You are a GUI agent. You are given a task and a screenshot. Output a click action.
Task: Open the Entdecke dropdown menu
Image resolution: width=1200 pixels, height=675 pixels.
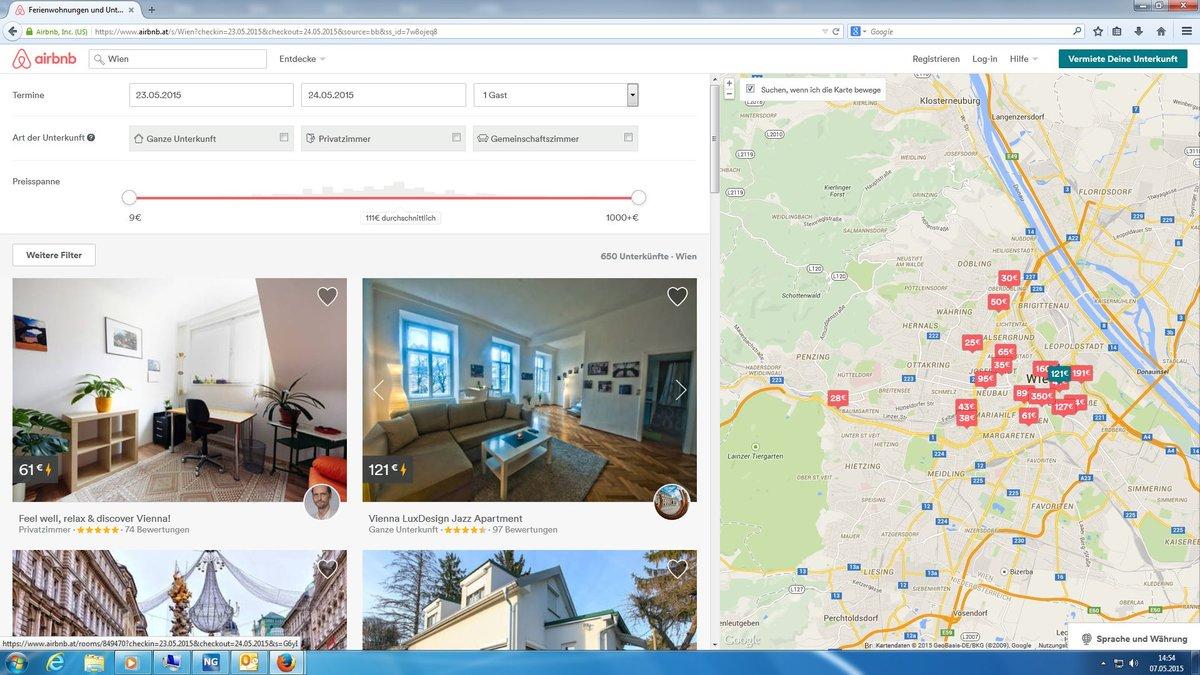coord(302,59)
